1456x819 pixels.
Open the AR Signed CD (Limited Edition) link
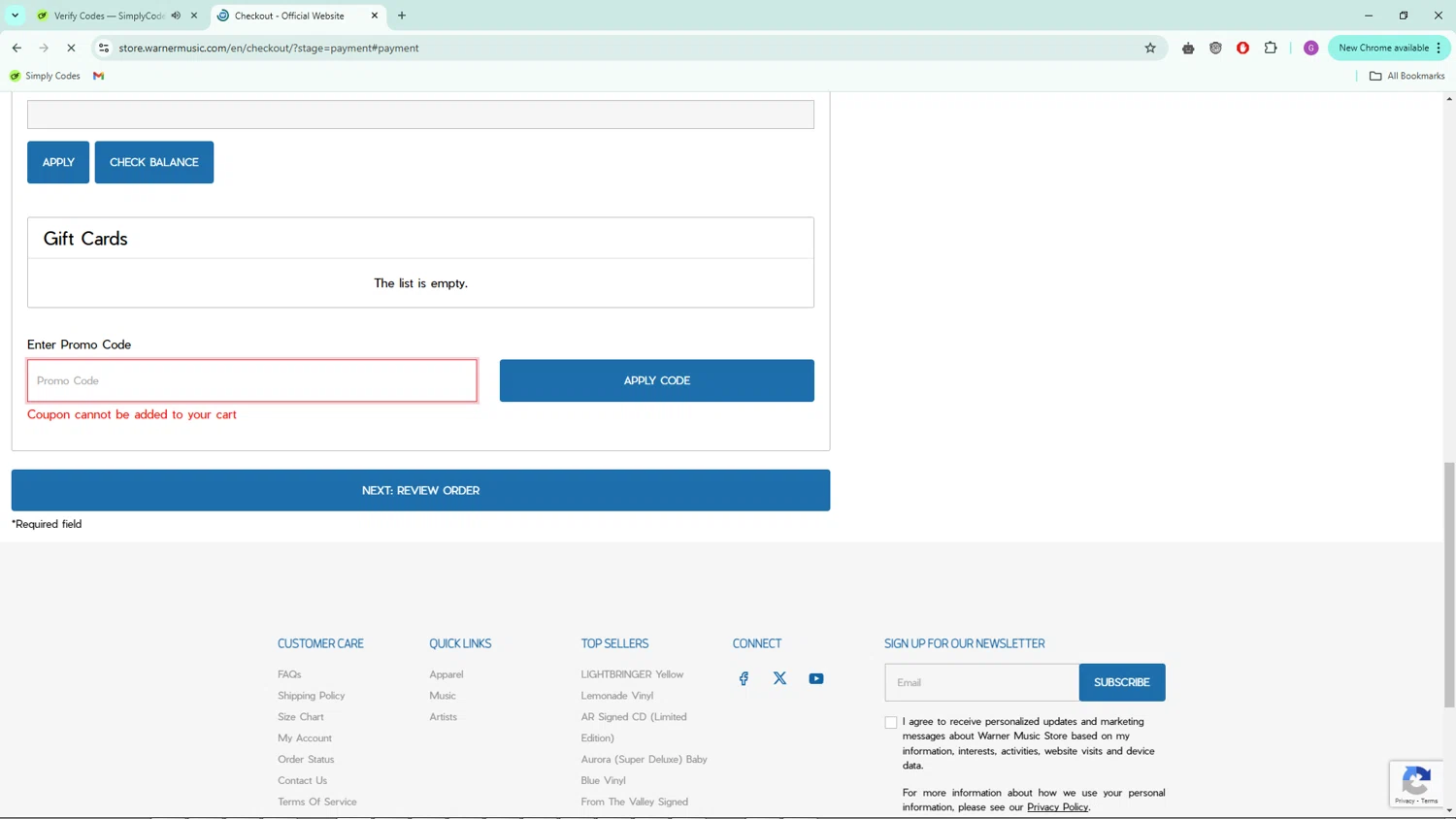pos(634,728)
